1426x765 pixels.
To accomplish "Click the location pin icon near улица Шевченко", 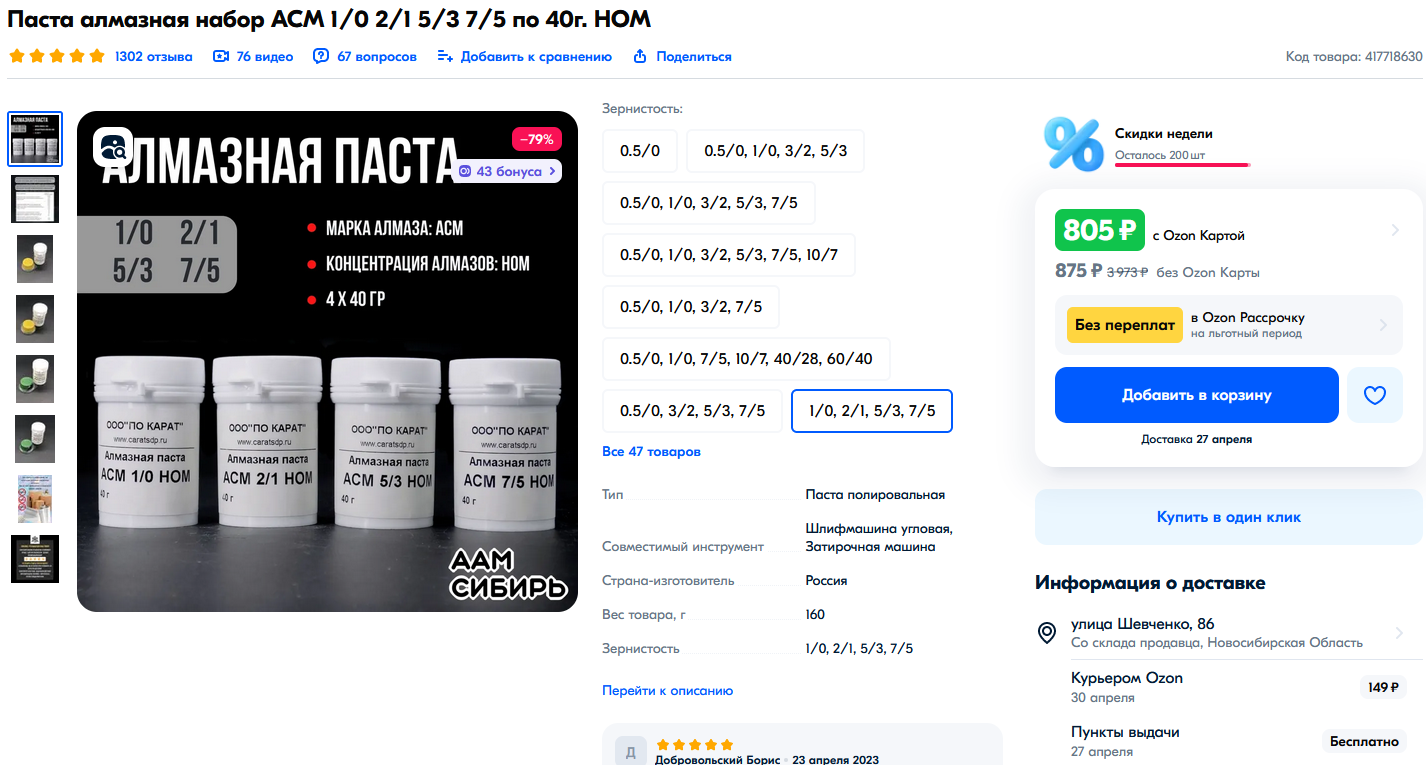I will [x=1047, y=633].
